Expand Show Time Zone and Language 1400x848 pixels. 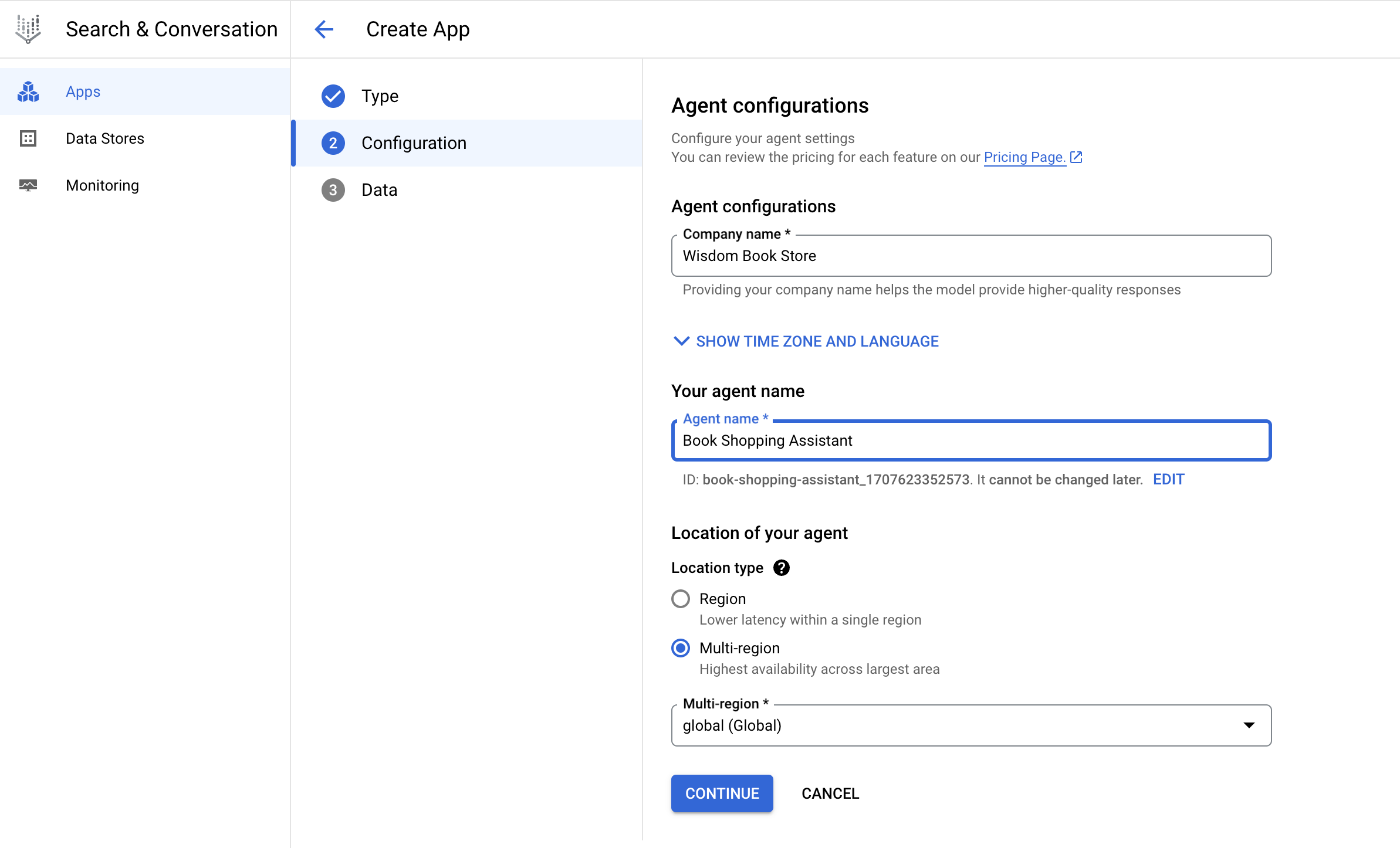tap(806, 341)
